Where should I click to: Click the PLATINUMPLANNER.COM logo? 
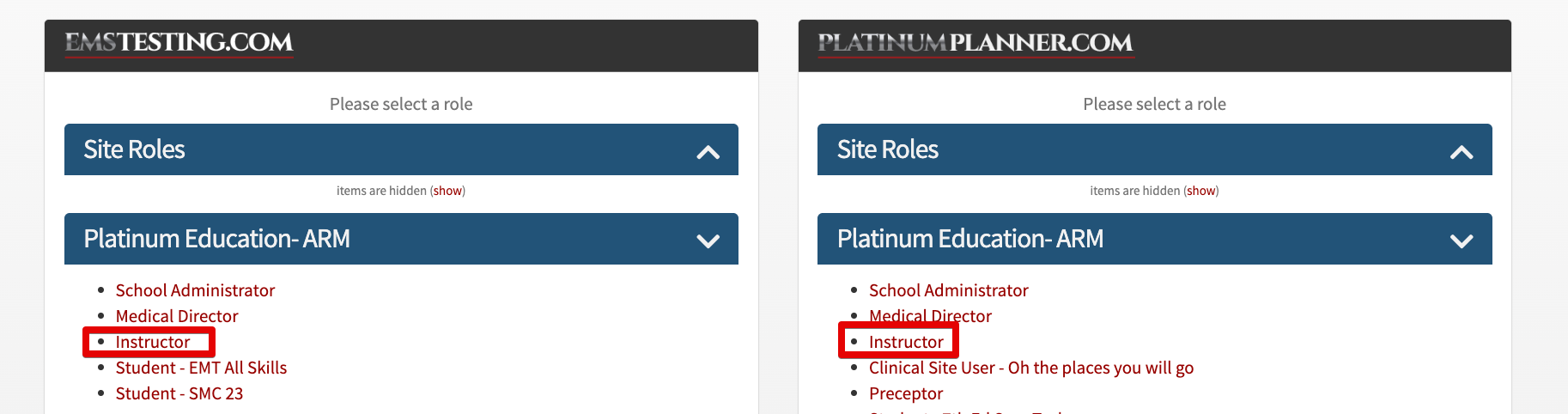tap(975, 43)
